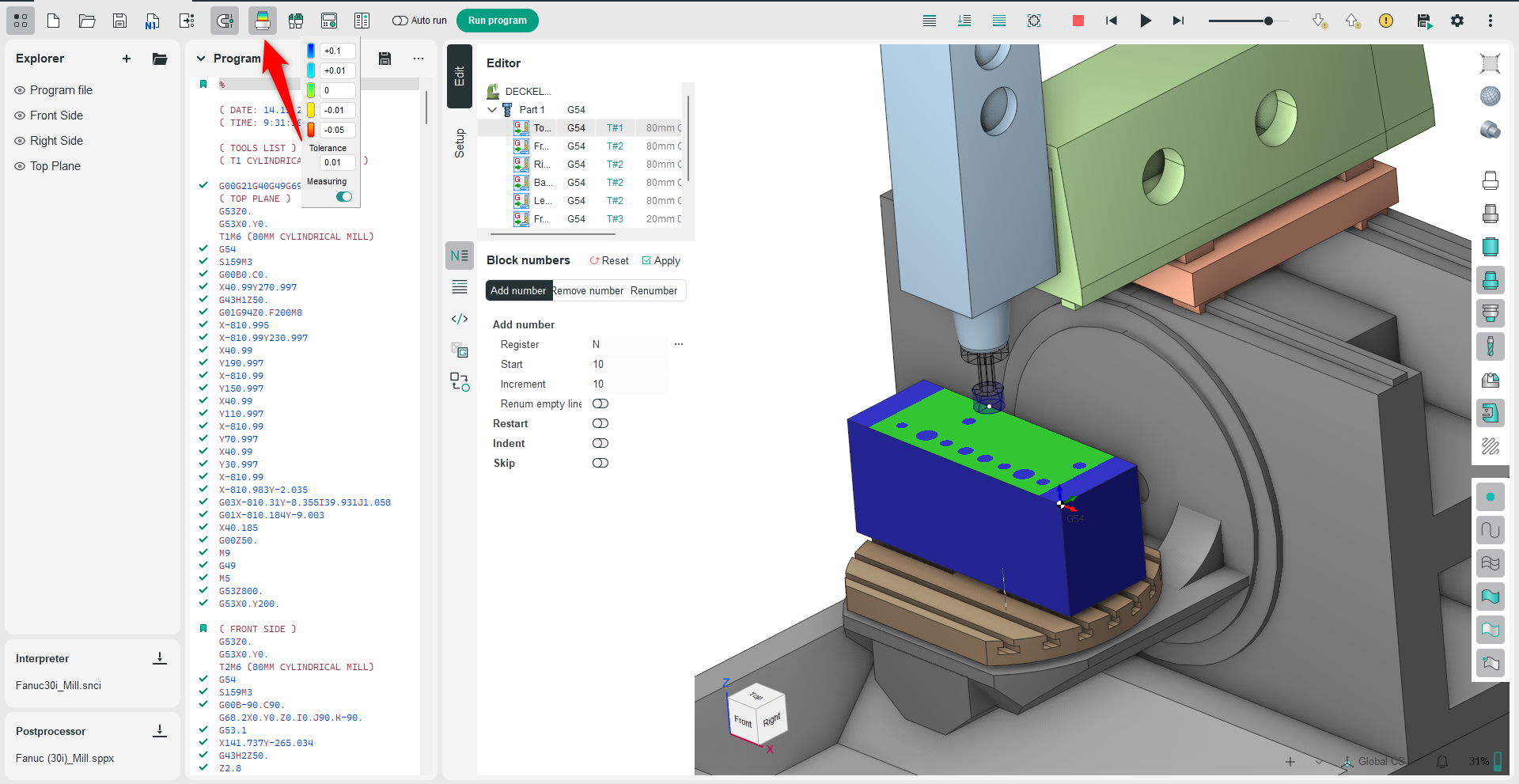
Task: Open Global CS dropdown chevron
Action: [x=1318, y=762]
